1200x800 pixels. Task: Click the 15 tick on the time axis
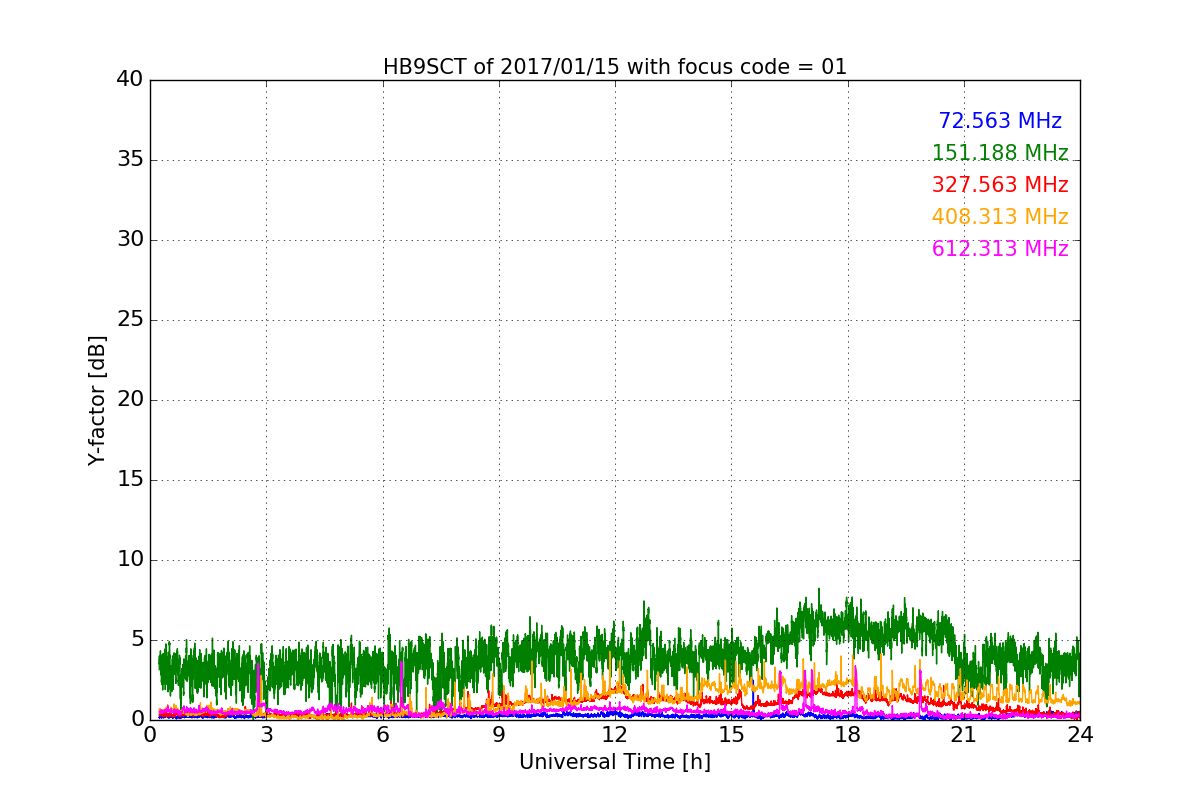(x=731, y=734)
